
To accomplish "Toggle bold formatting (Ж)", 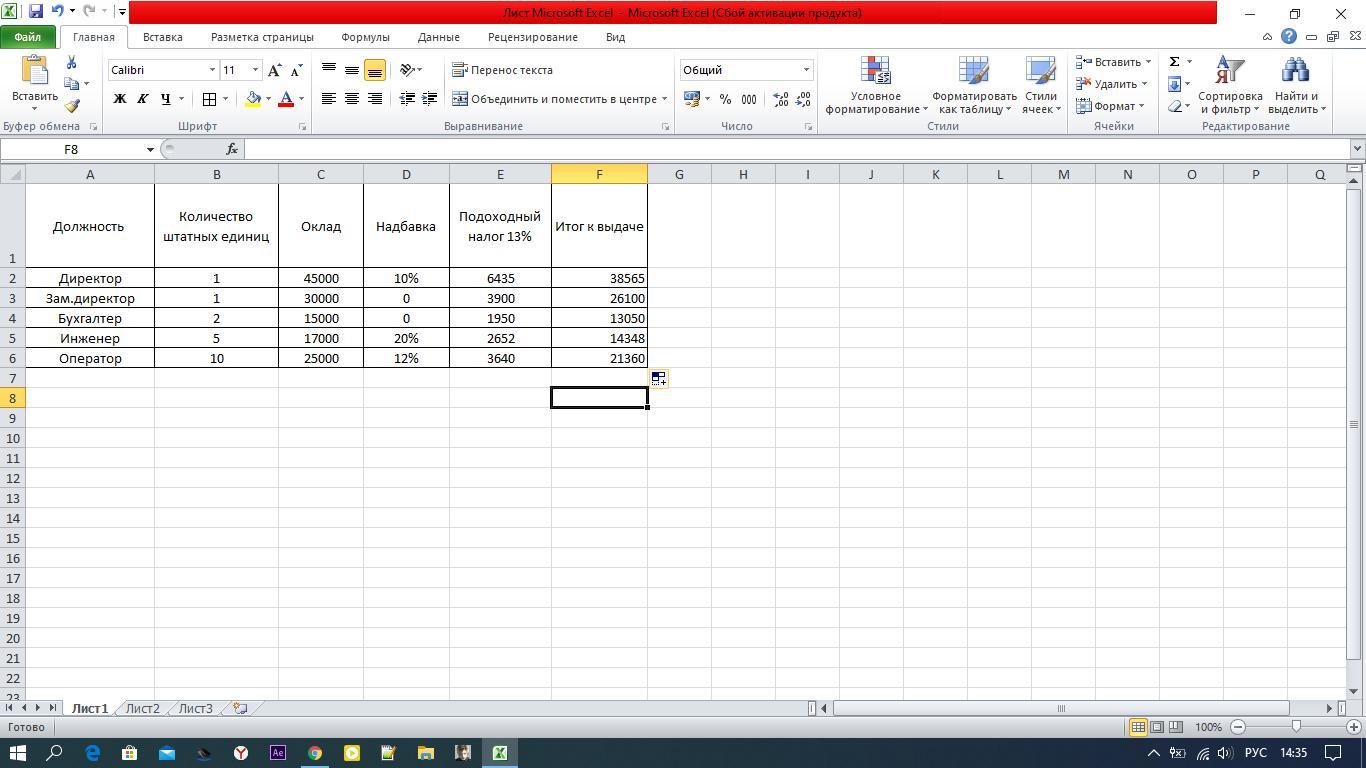I will coord(120,99).
